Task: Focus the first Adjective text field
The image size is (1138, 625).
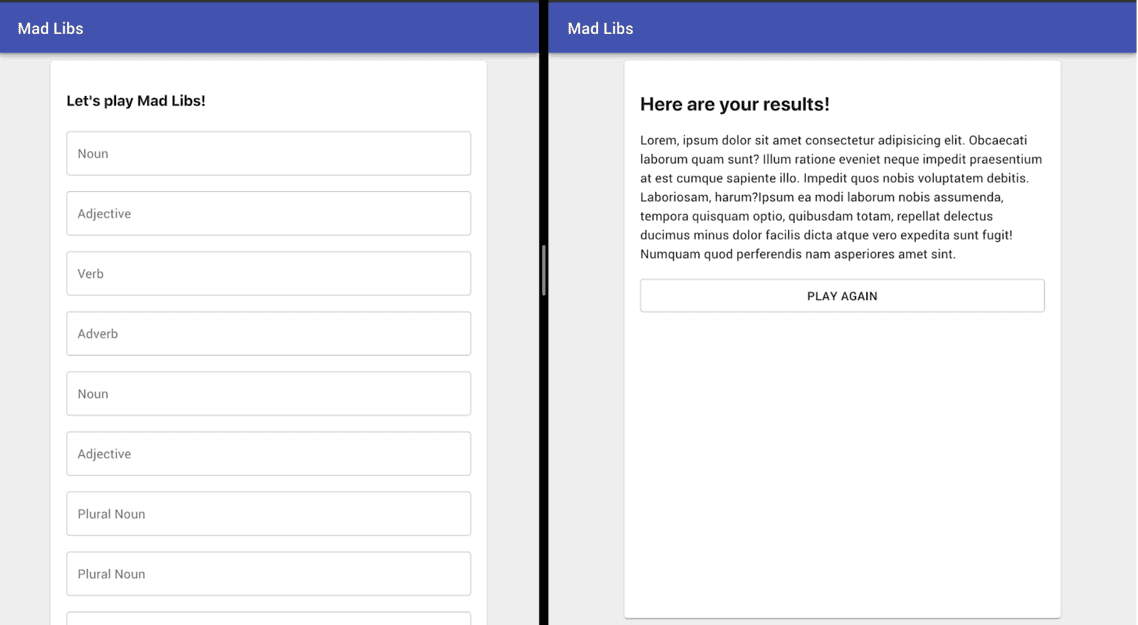Action: [268, 214]
